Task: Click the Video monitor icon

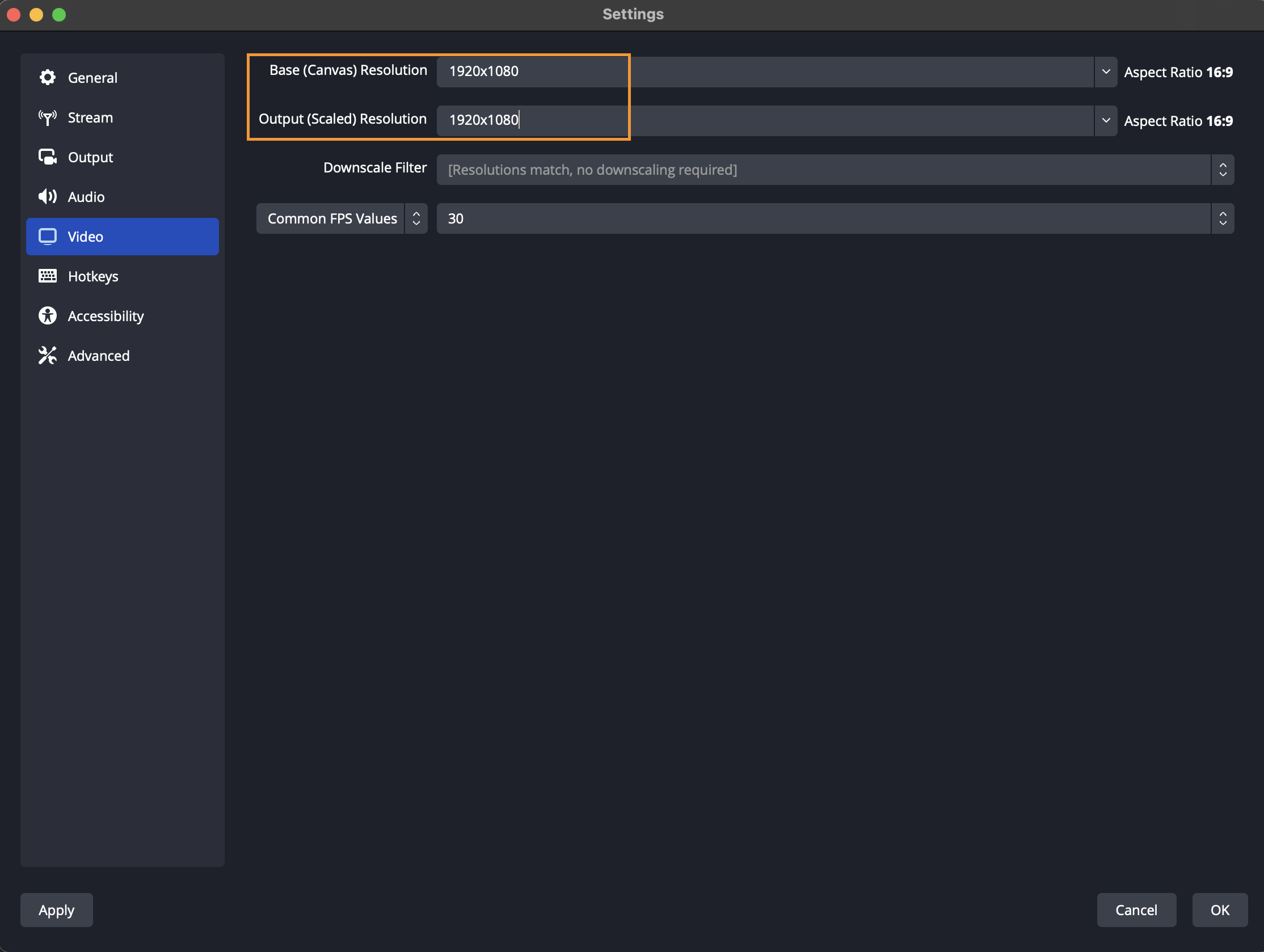Action: click(48, 237)
